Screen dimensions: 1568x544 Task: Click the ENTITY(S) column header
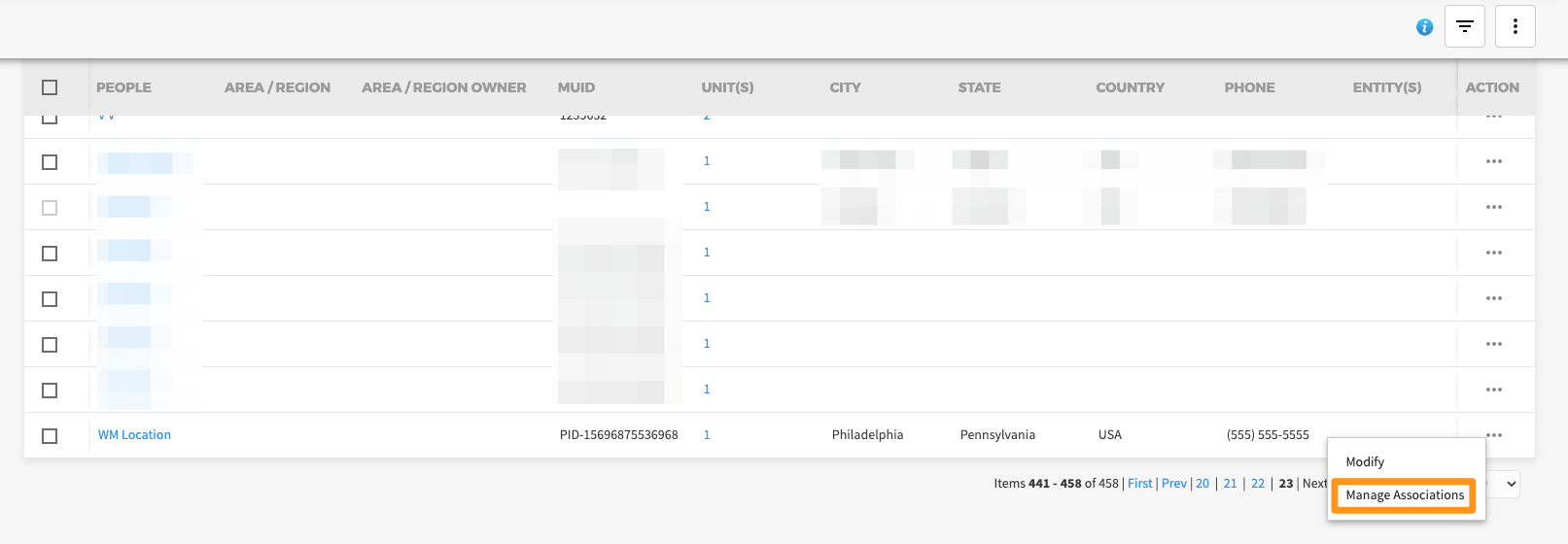[1387, 87]
